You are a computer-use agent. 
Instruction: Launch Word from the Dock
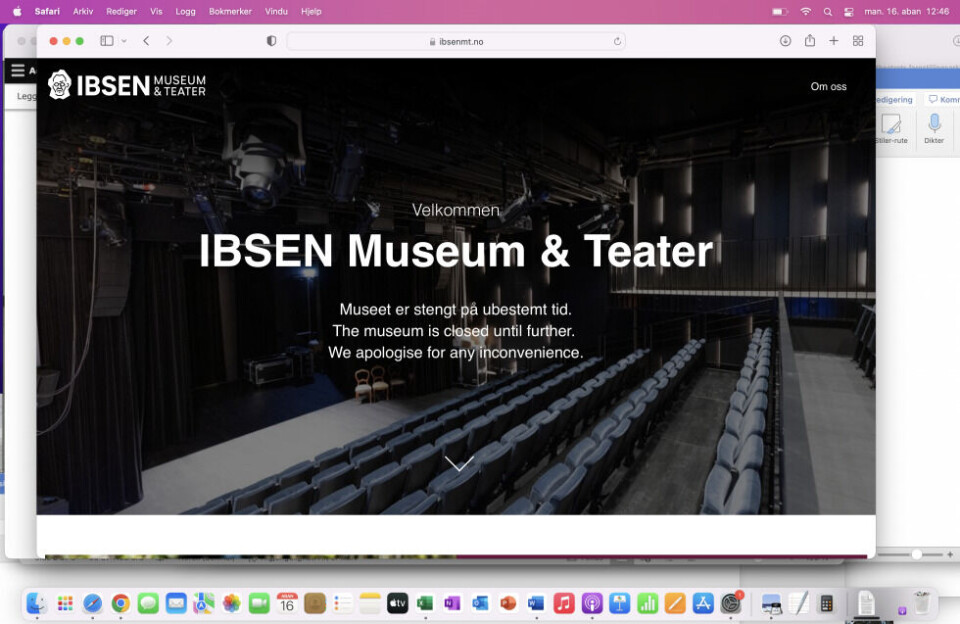[536, 603]
